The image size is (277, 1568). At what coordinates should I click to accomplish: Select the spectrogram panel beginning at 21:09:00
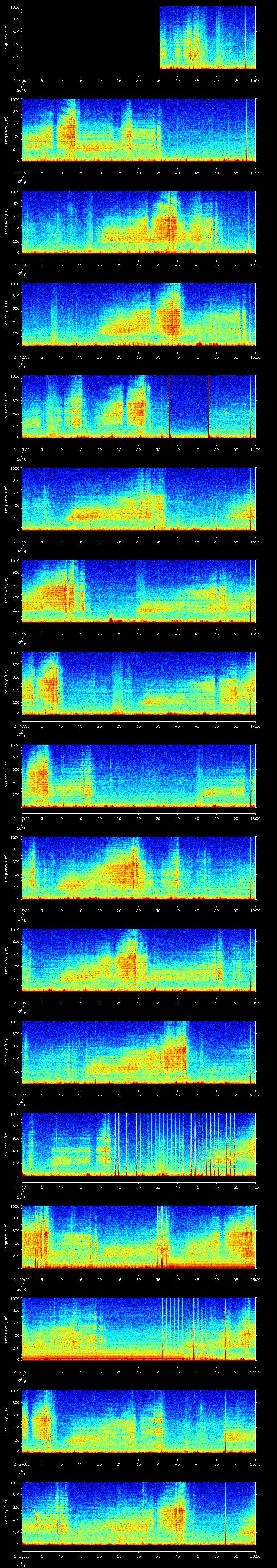(138, 38)
